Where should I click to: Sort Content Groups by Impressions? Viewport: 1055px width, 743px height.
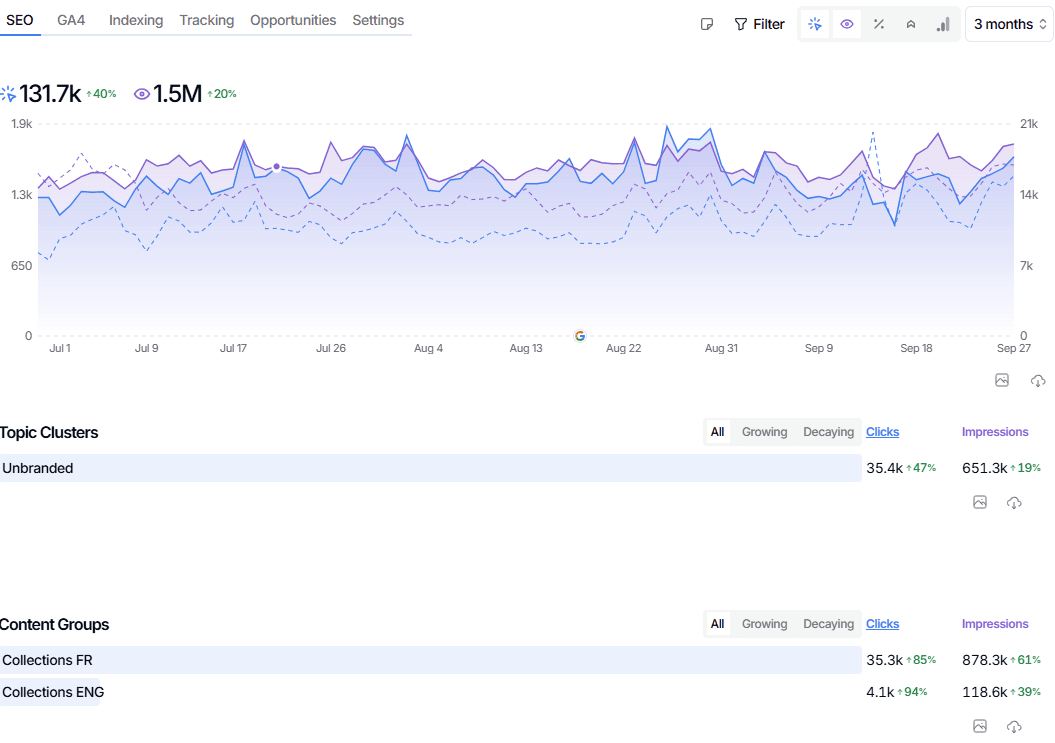tap(994, 624)
